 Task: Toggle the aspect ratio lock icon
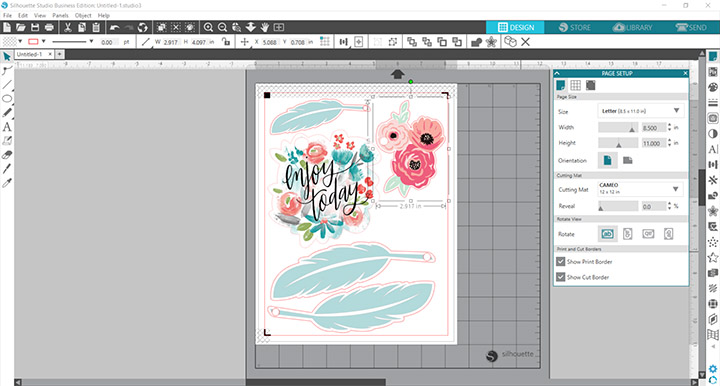click(x=225, y=42)
